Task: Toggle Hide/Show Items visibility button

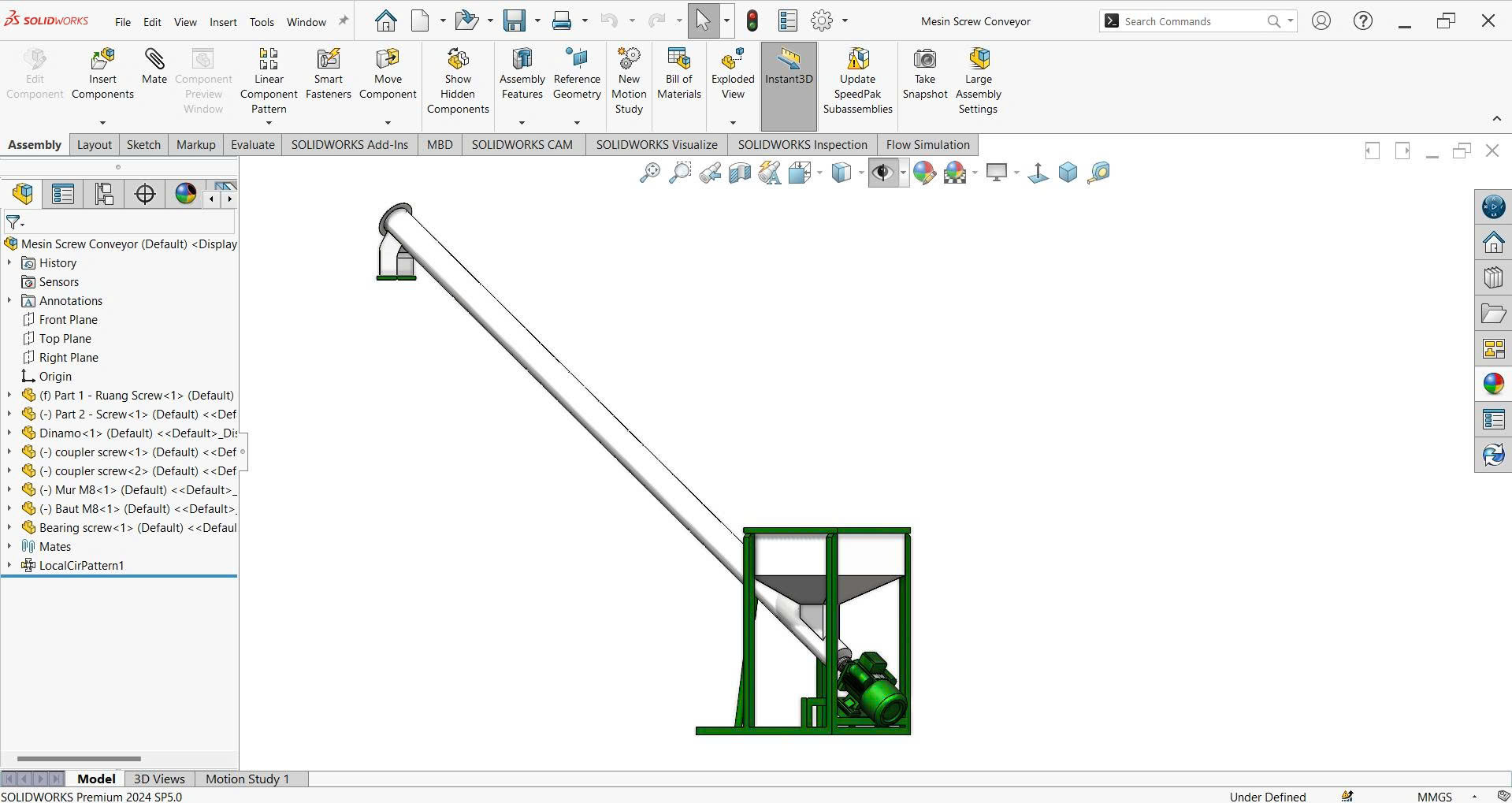Action: coord(882,173)
